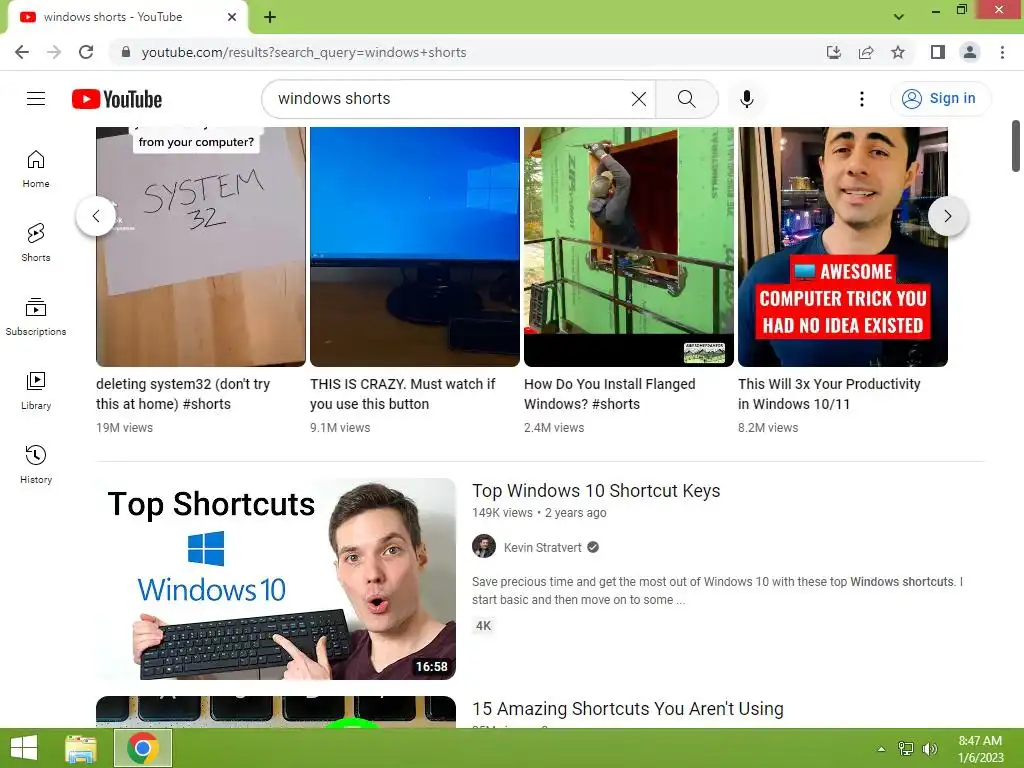
Task: Show previous shorts with left carousel arrow
Action: pos(96,216)
